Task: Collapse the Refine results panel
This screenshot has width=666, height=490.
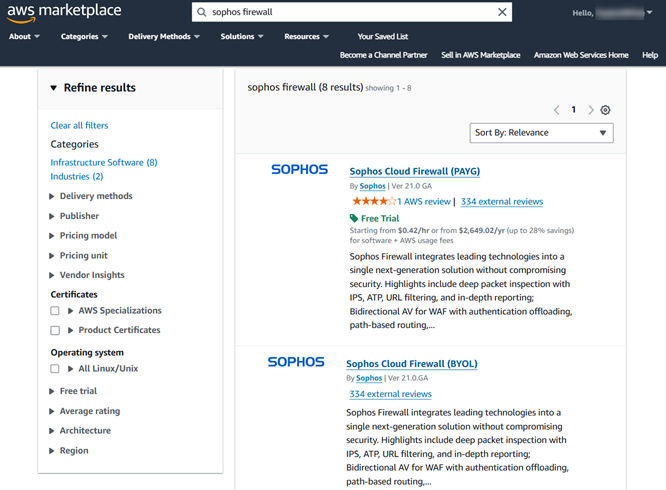Action: (54, 88)
